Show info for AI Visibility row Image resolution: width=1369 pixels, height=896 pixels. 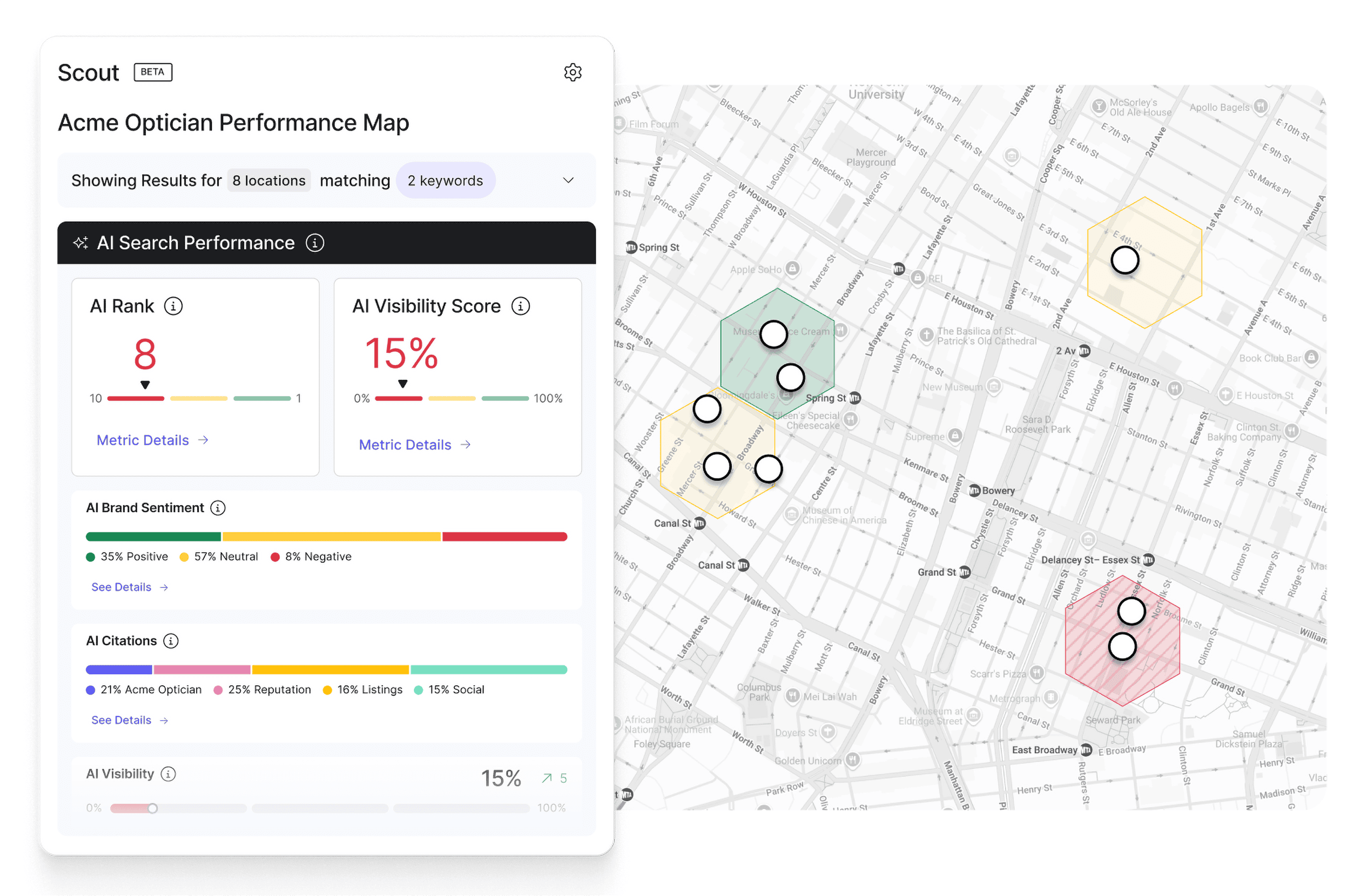(x=168, y=774)
